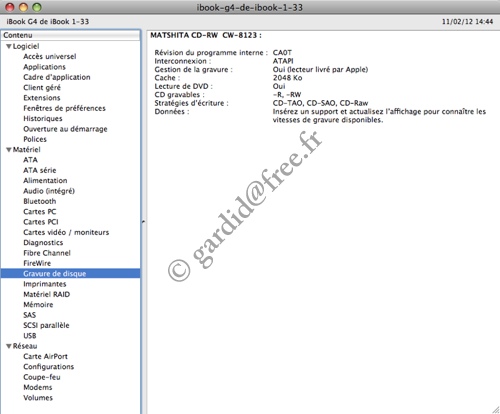Select Cartes vidéo / moniteurs
The height and width of the screenshot is (414, 500).
point(66,232)
